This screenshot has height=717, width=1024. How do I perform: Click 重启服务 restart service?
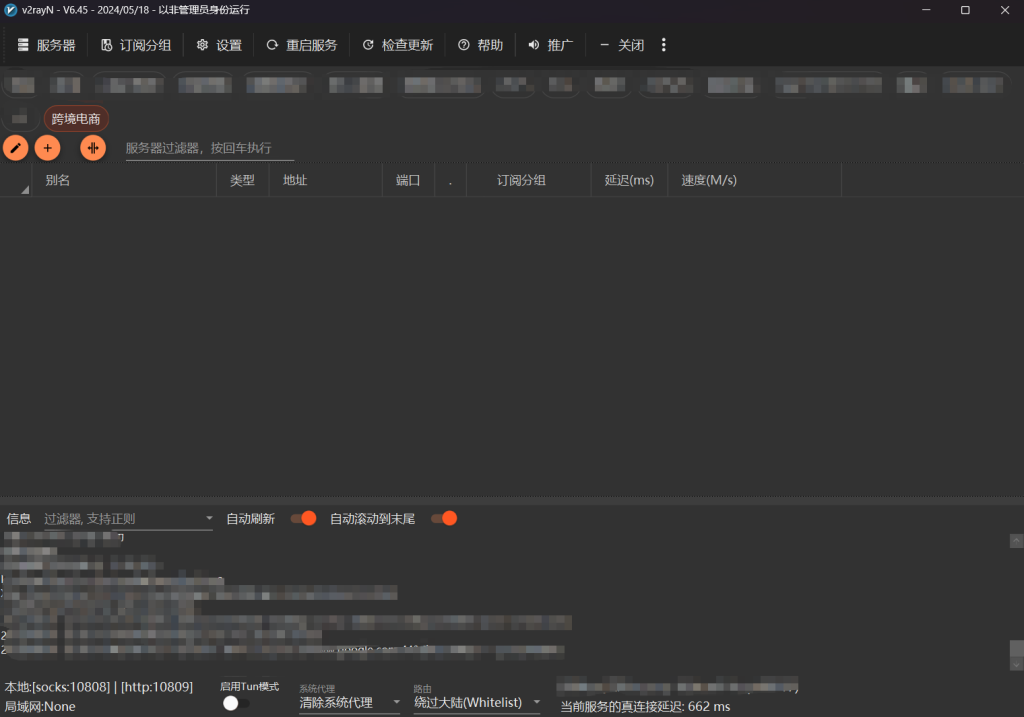pos(301,45)
